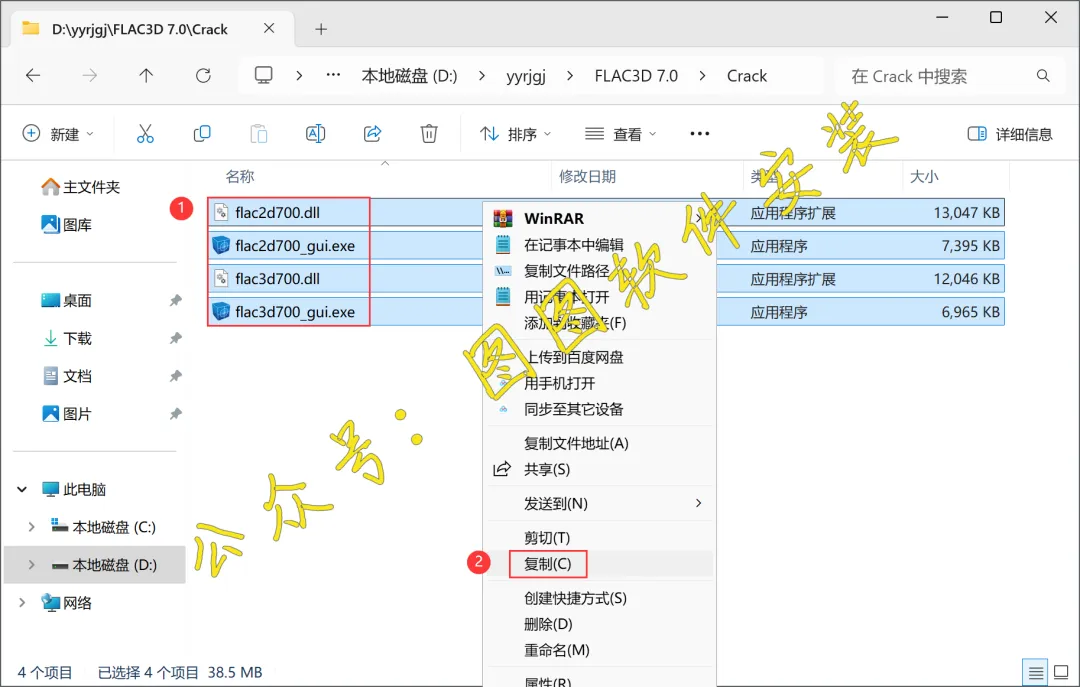This screenshot has width=1080, height=687.
Task: Expand 本地磁盘 (C:) tree node
Action: [32, 527]
